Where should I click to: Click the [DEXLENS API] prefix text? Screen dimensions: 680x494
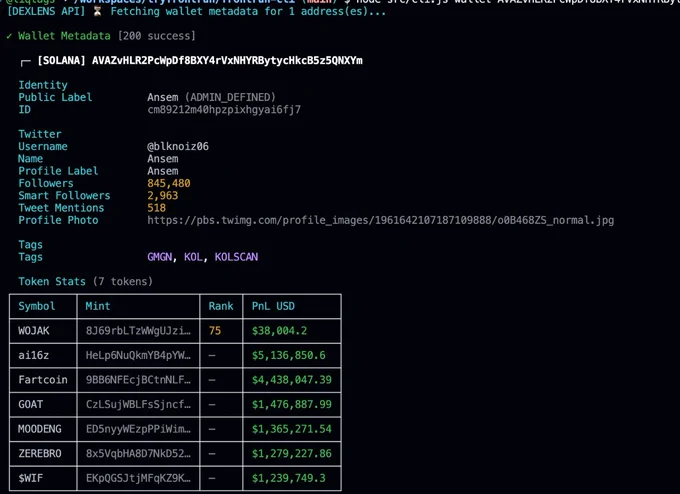pos(46,11)
